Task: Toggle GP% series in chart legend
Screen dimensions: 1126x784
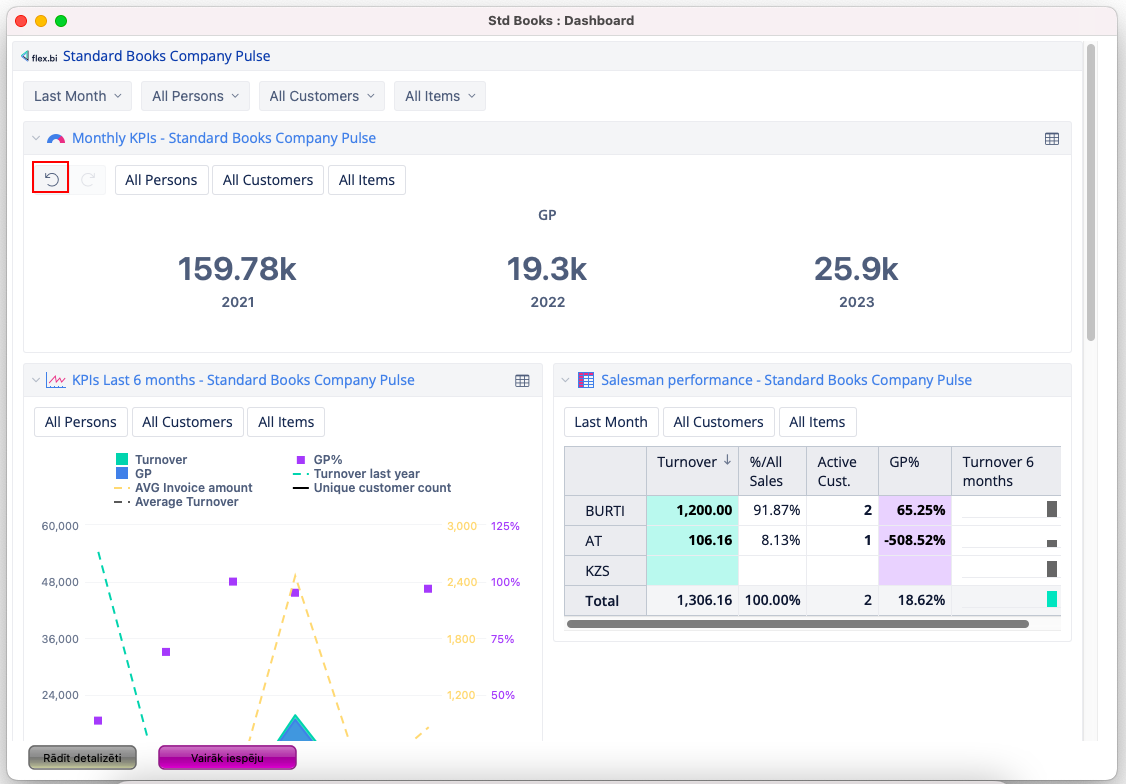Action: [327, 460]
